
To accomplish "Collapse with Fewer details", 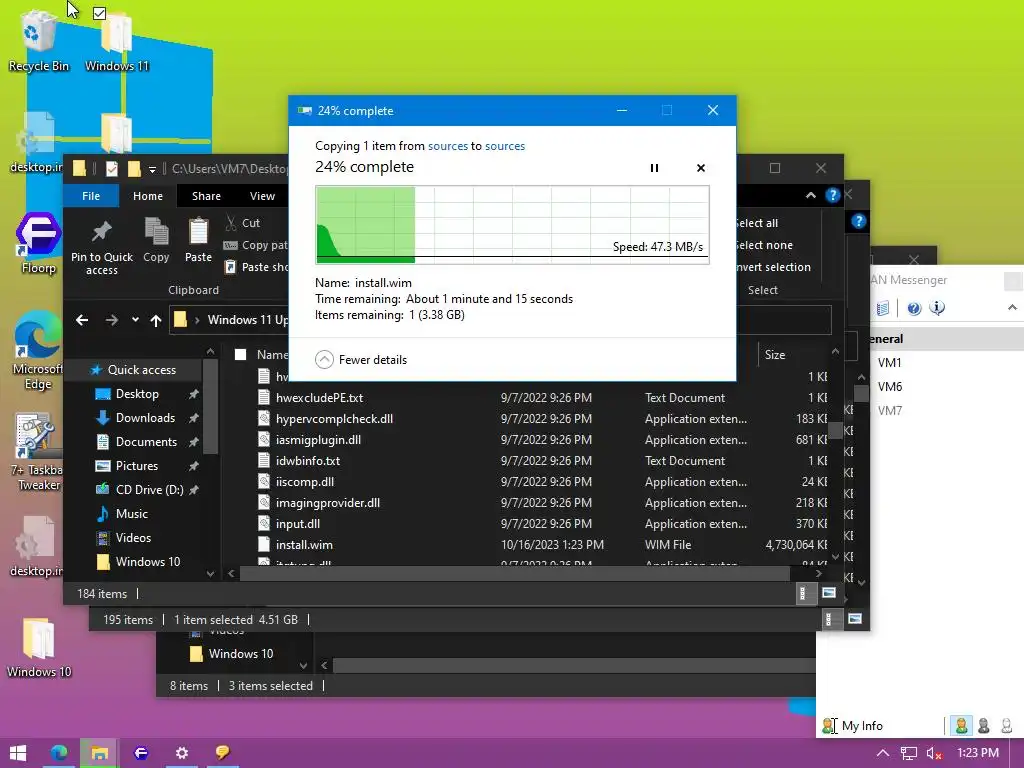I will pos(361,360).
